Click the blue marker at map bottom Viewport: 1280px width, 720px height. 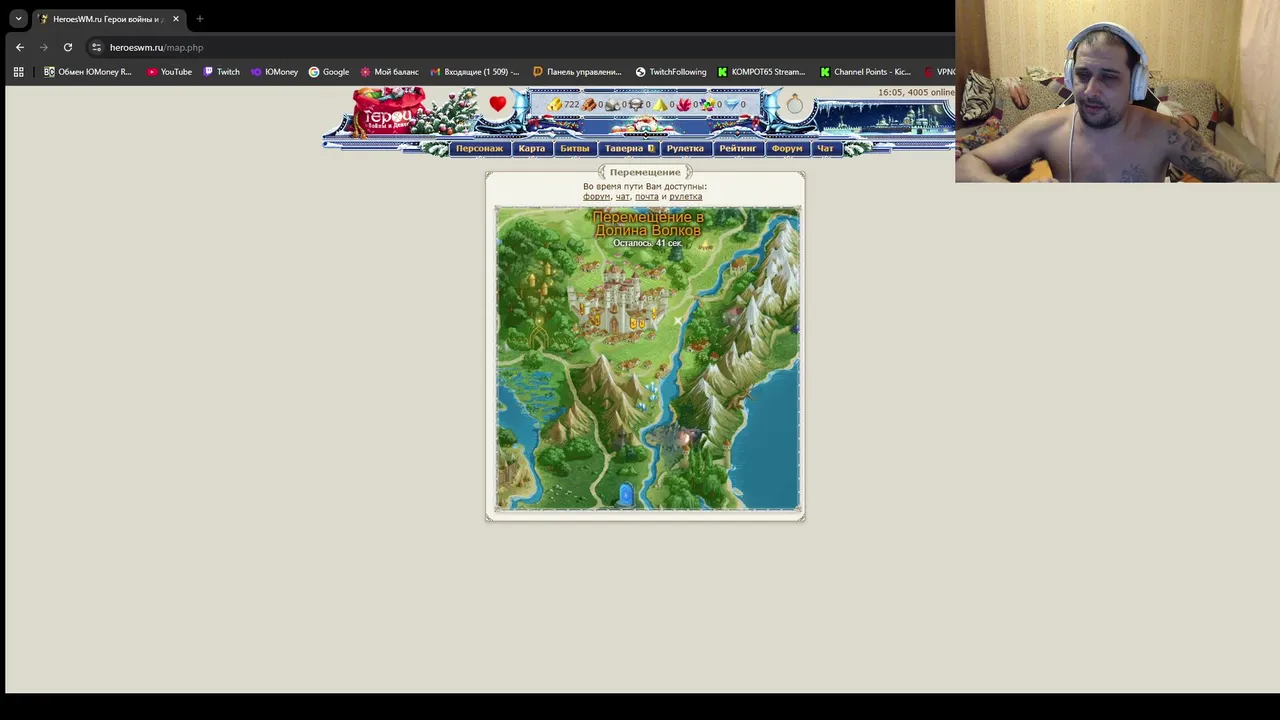[626, 494]
